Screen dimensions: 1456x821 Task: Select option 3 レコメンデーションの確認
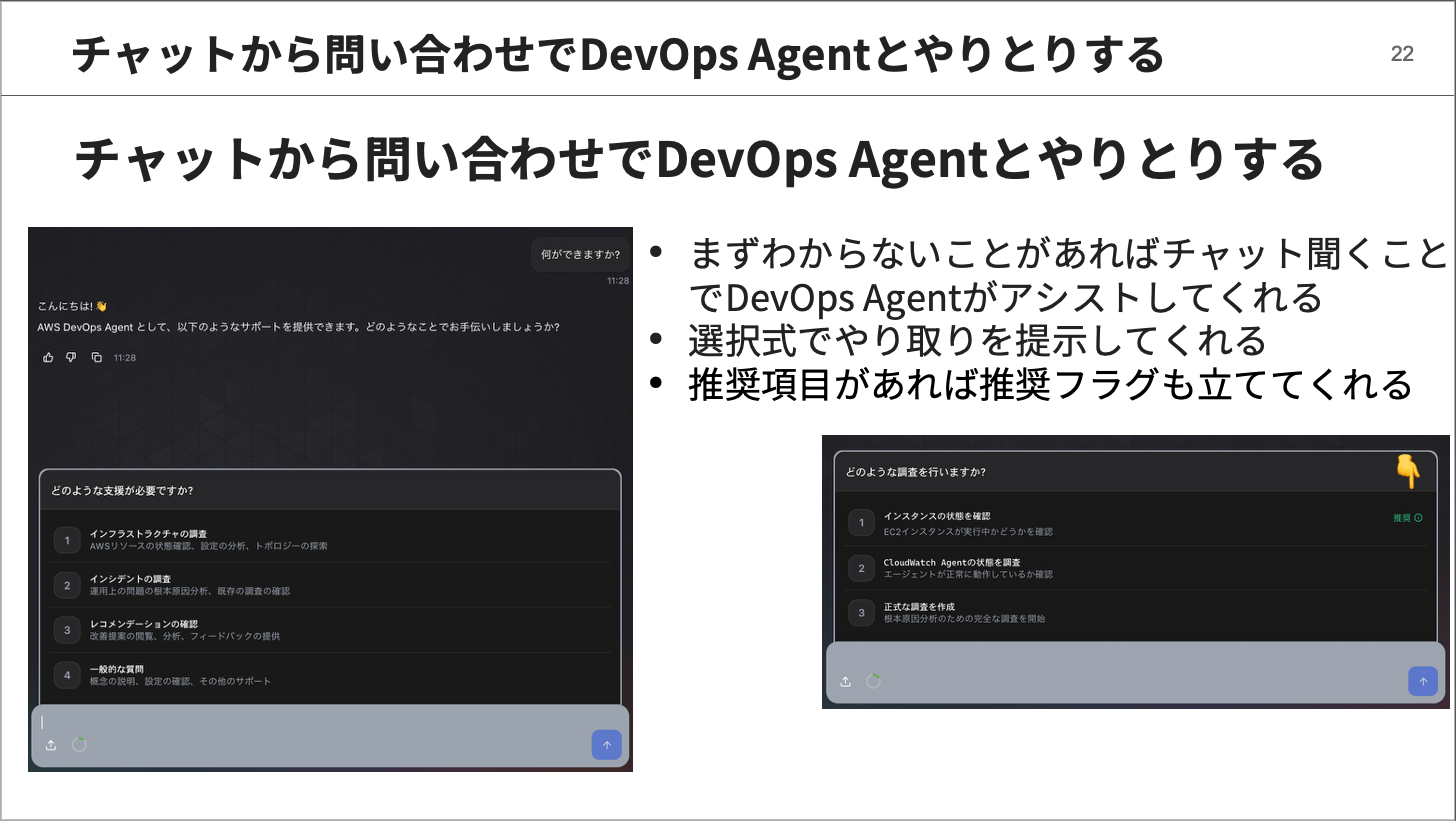tap(331, 630)
